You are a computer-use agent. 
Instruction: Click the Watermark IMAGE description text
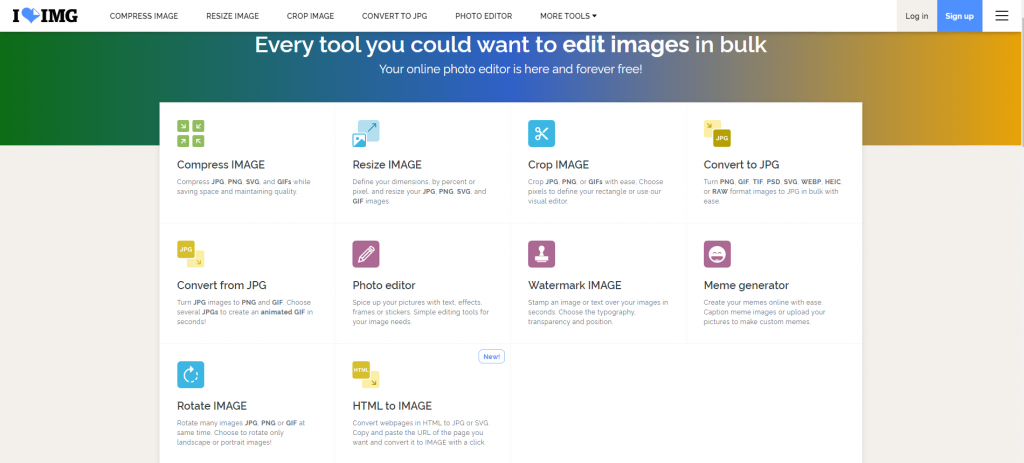point(598,313)
